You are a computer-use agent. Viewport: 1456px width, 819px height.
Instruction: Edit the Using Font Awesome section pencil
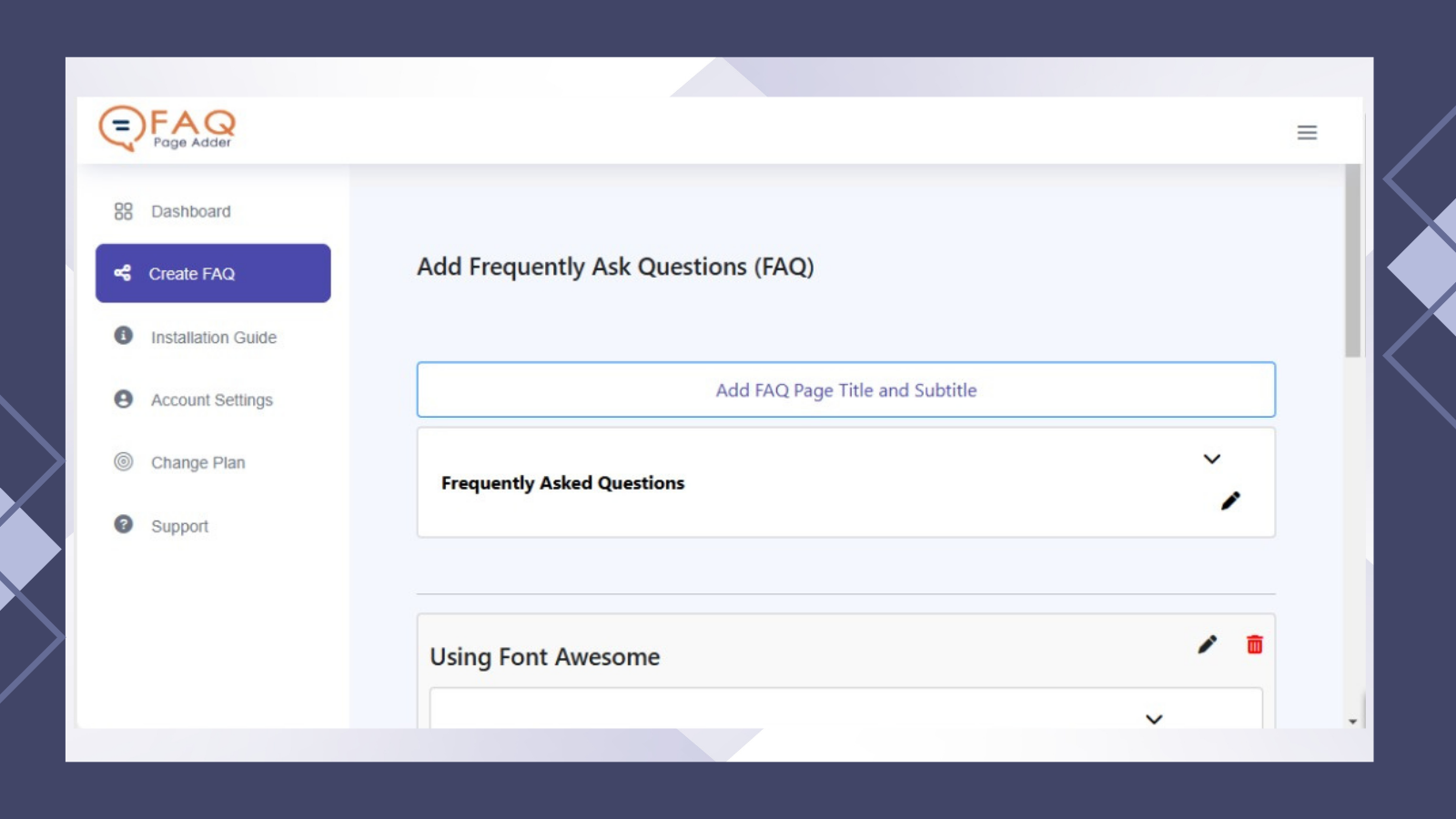1208,644
